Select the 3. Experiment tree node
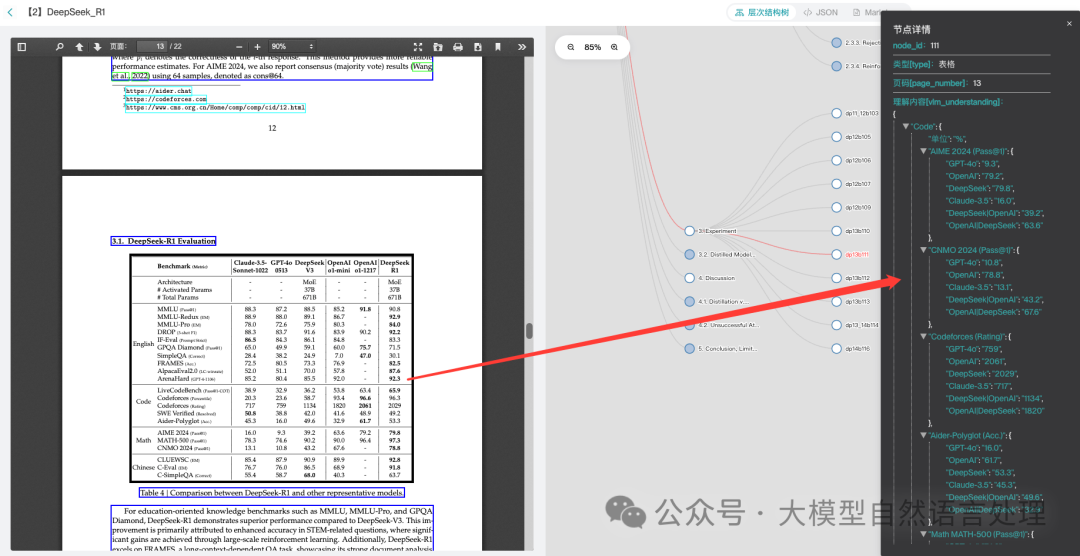This screenshot has height=556, width=1080. click(689, 231)
